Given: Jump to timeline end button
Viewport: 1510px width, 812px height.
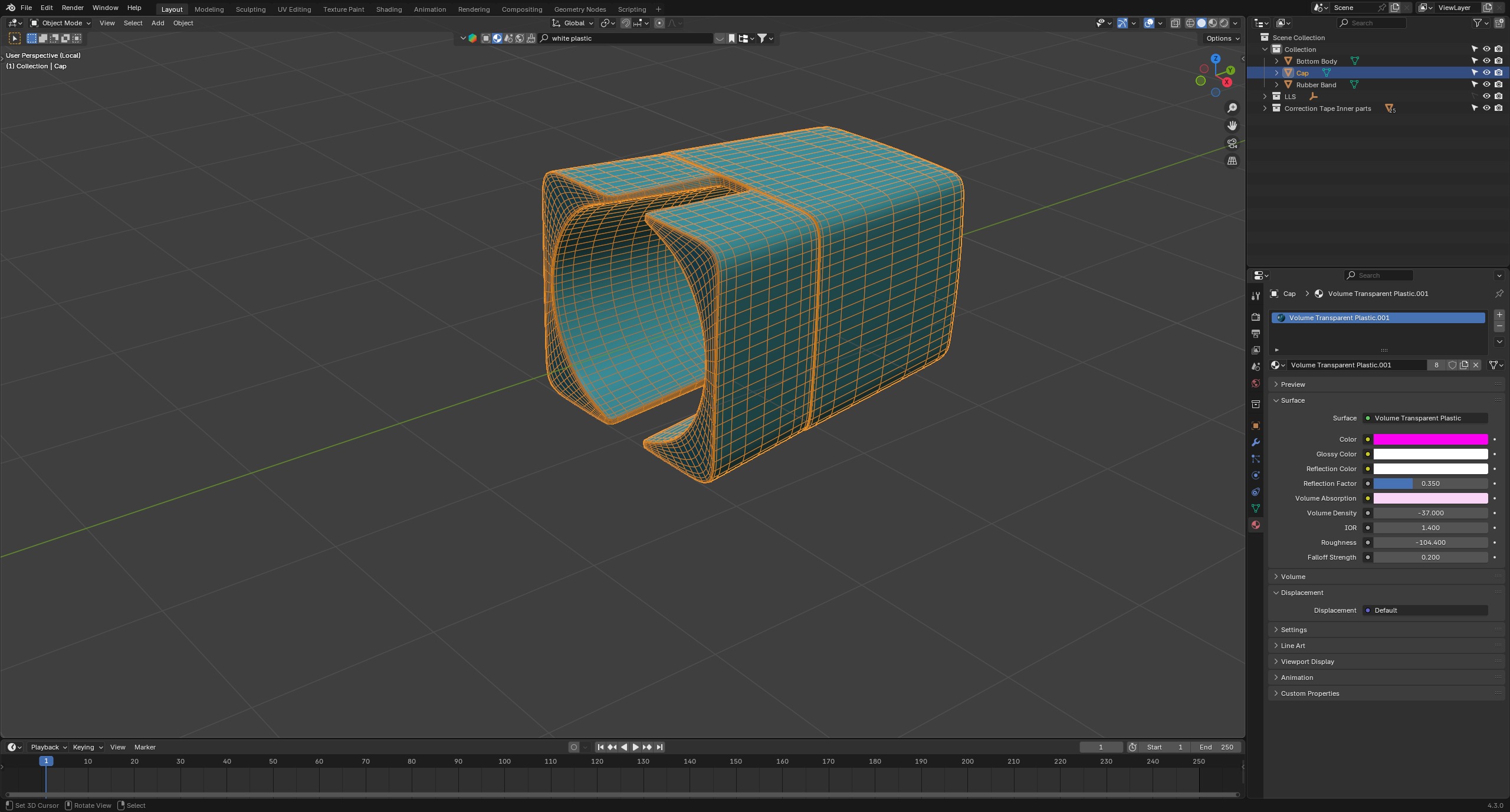Looking at the screenshot, I should (659, 747).
